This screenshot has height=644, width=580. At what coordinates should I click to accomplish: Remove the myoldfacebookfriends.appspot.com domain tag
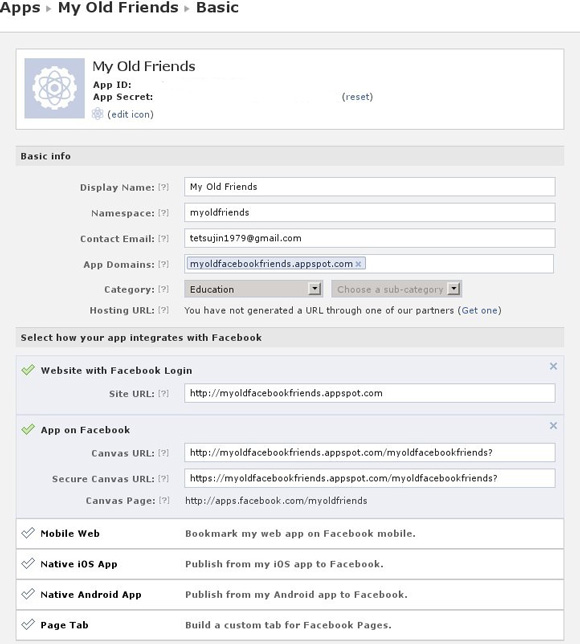(x=358, y=264)
